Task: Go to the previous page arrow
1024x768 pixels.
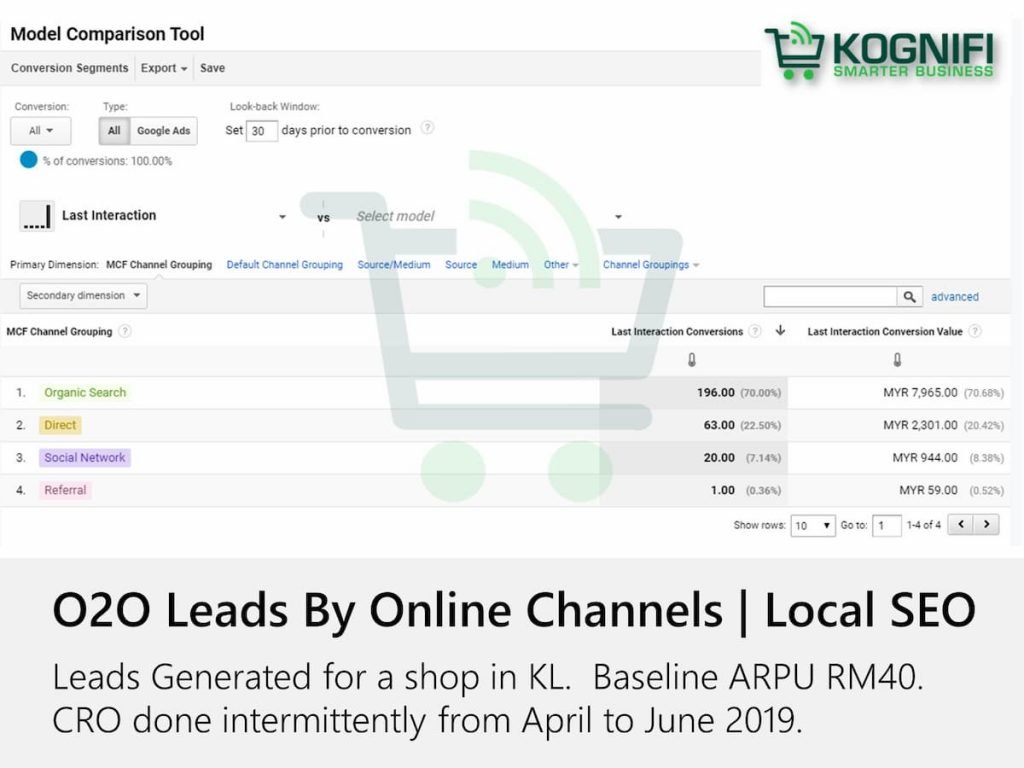Action: pyautogui.click(x=961, y=524)
